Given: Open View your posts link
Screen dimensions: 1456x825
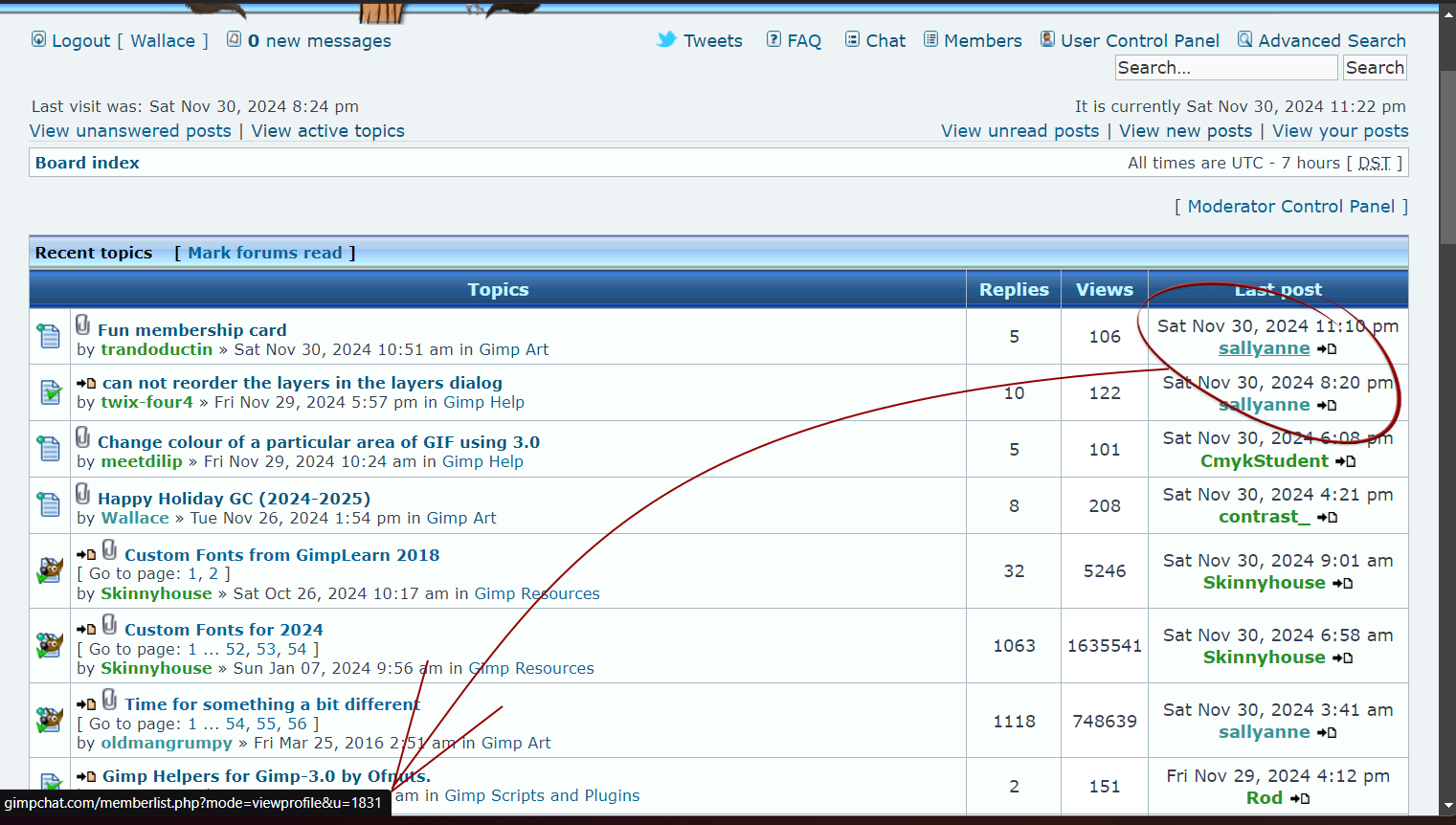Looking at the screenshot, I should 1340,131.
